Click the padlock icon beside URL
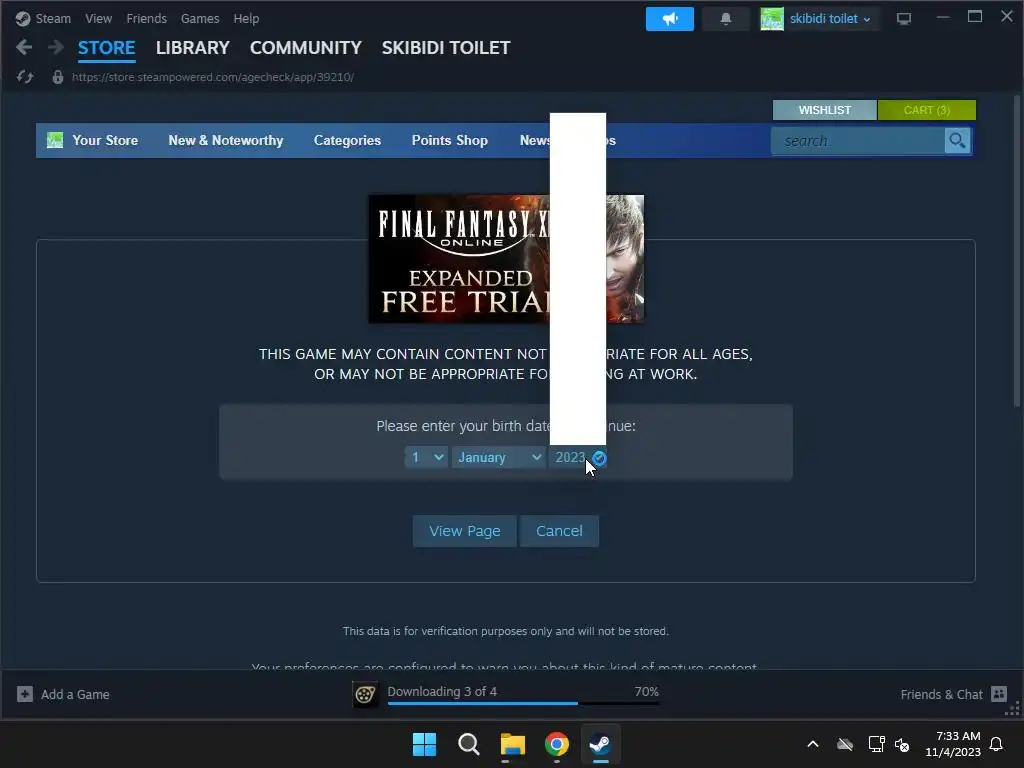Screen dimensions: 1024x768 click(57, 77)
